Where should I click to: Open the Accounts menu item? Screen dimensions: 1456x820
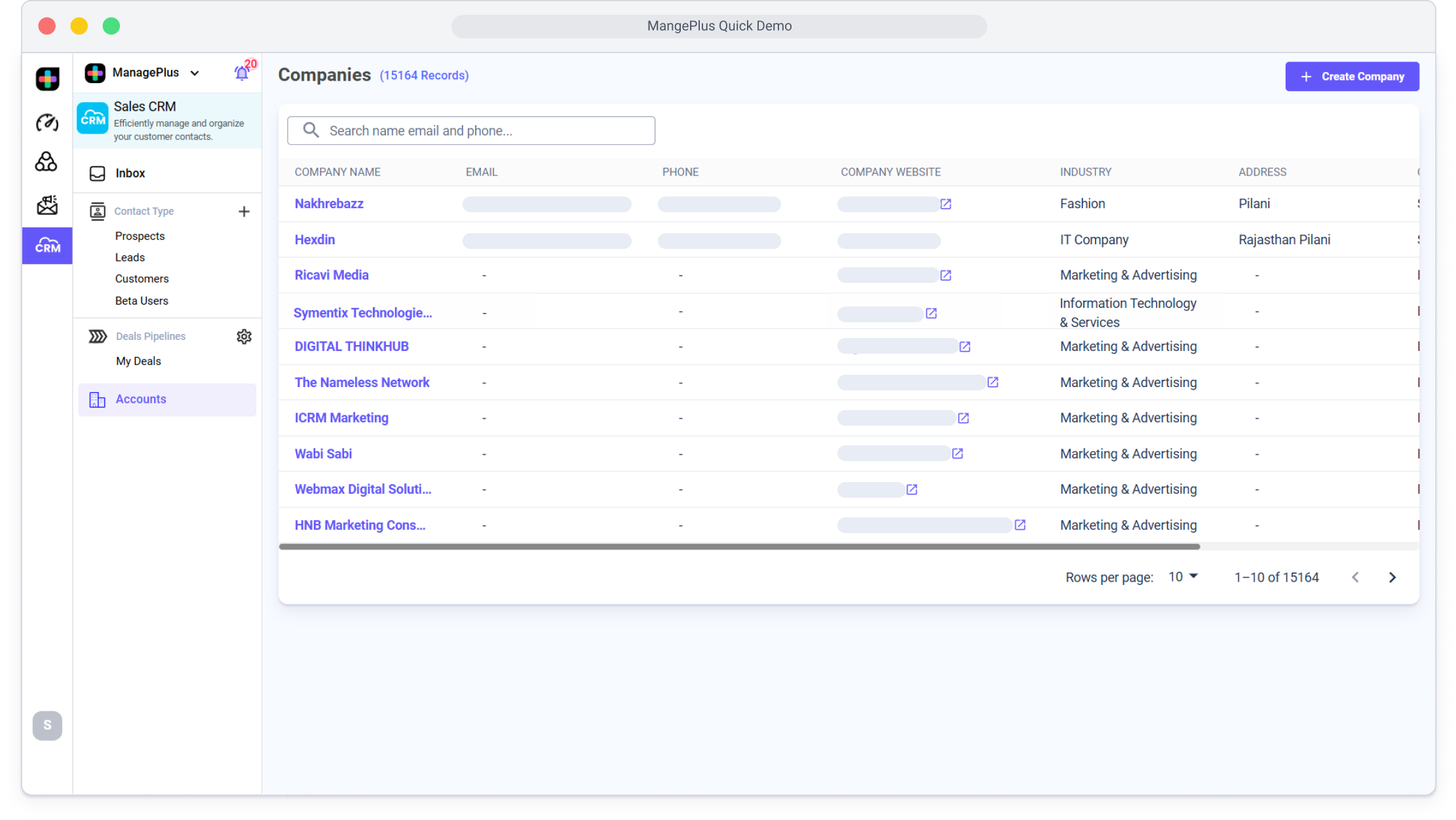pos(141,399)
